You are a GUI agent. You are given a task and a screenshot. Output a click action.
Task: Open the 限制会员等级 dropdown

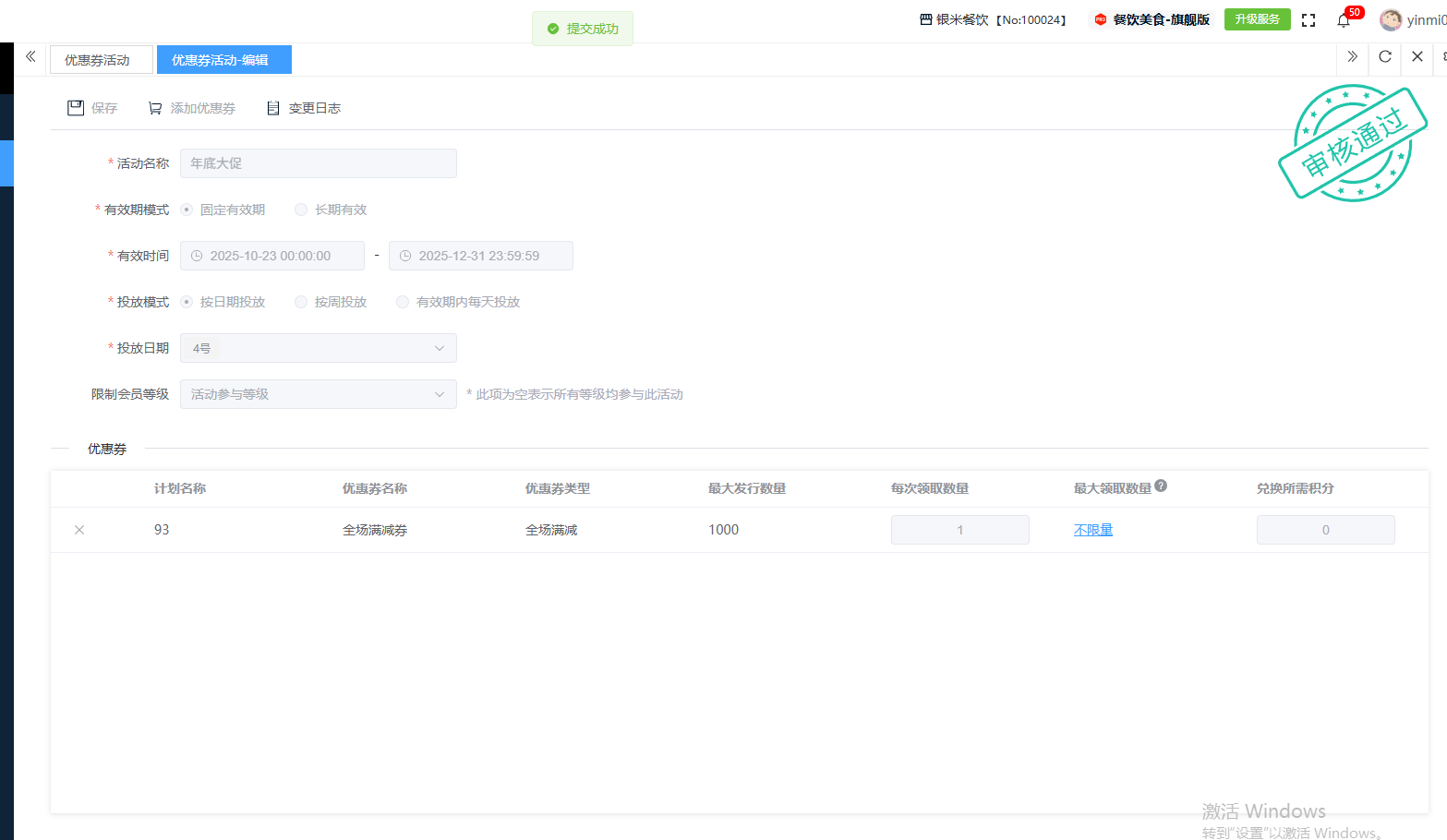coord(318,394)
